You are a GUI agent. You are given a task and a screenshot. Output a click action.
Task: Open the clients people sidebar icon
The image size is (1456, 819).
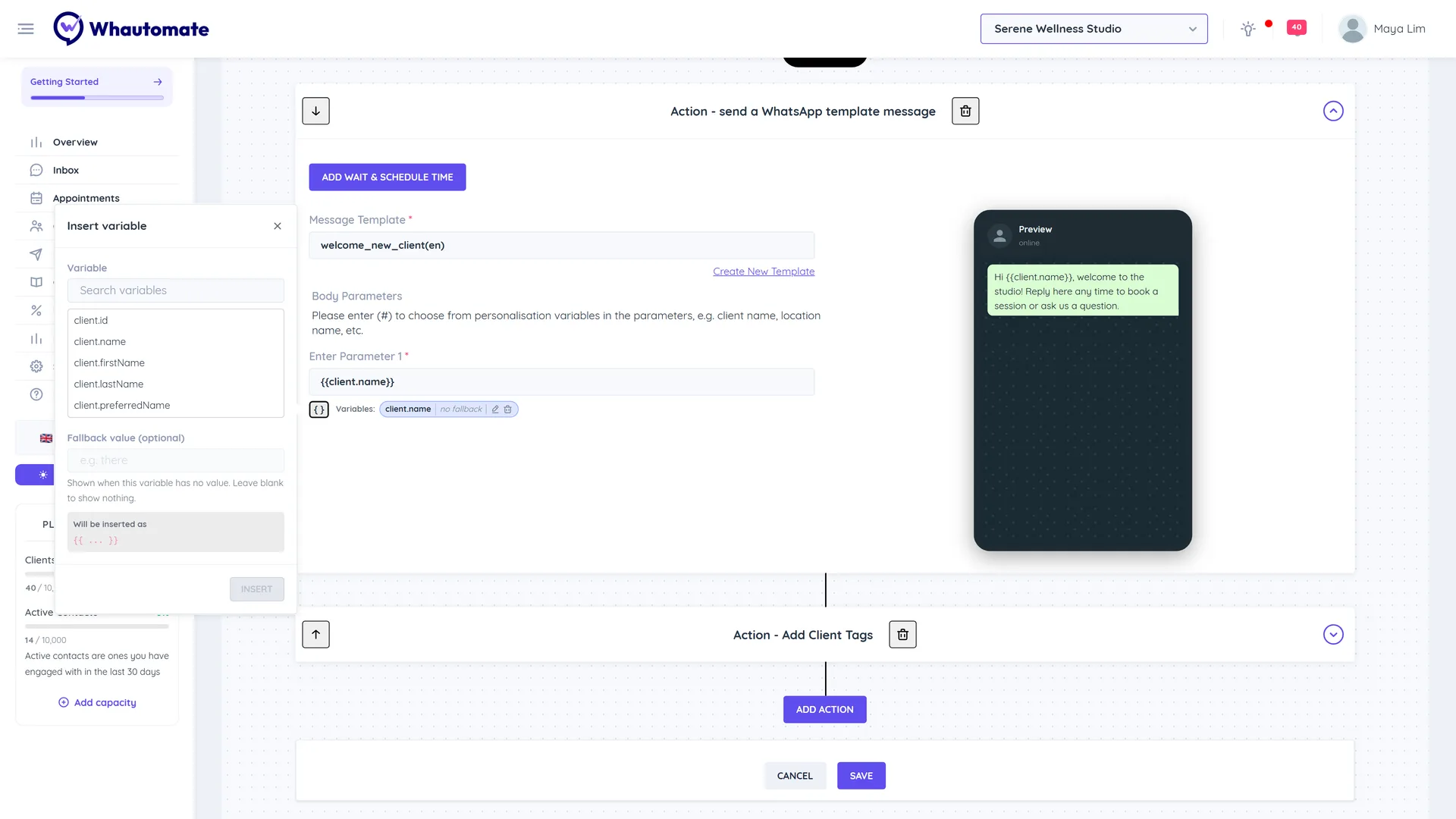pyautogui.click(x=36, y=226)
